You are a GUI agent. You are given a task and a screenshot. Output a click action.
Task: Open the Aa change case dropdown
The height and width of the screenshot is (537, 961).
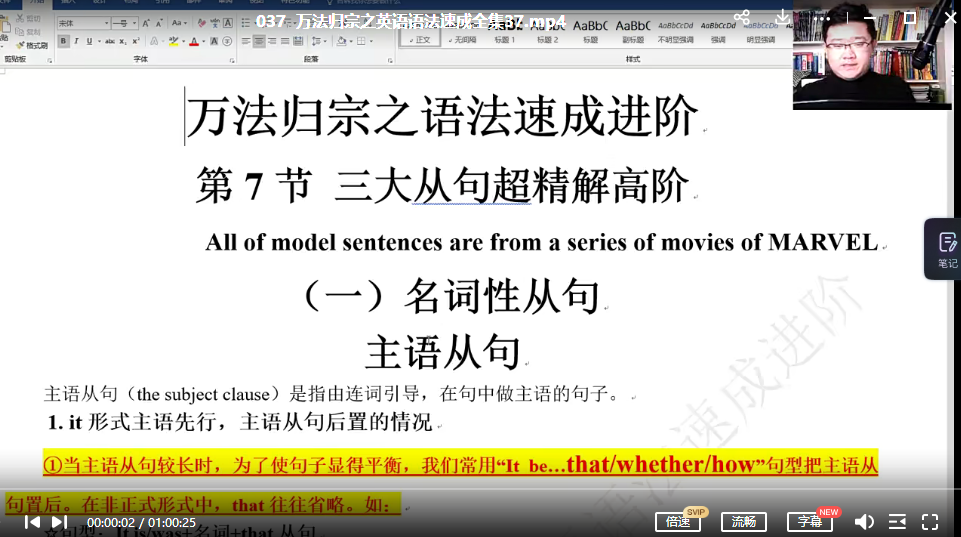(179, 23)
